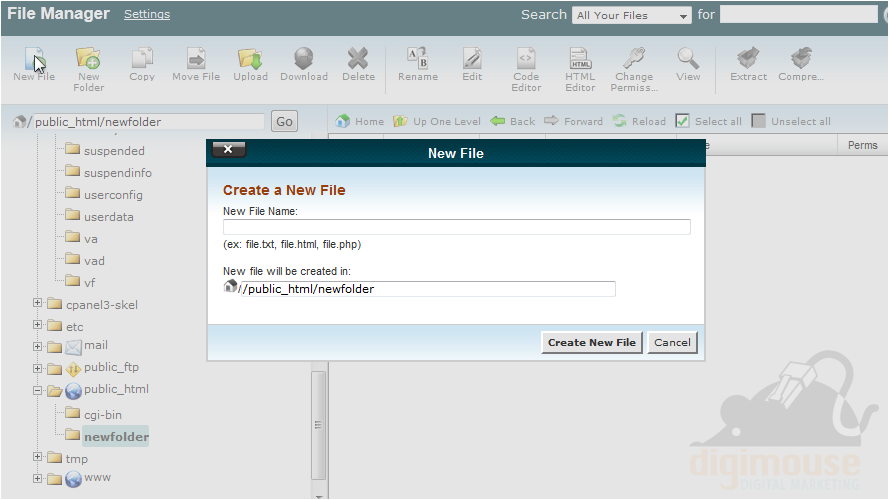Image resolution: width=889 pixels, height=500 pixels.
Task: Click the New File toolbar icon
Action: pyautogui.click(x=34, y=58)
